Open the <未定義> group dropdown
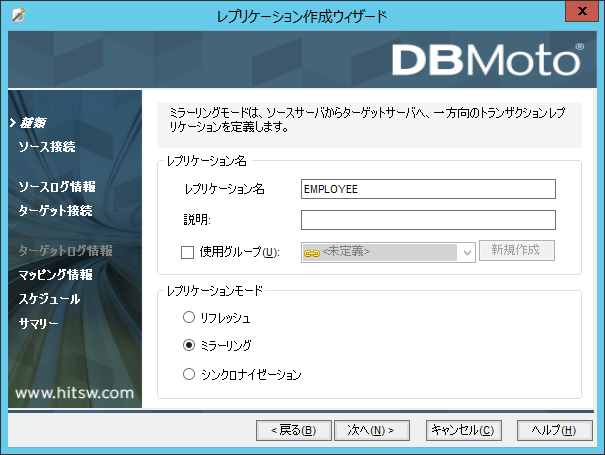This screenshot has height=455, width=605. tap(467, 253)
